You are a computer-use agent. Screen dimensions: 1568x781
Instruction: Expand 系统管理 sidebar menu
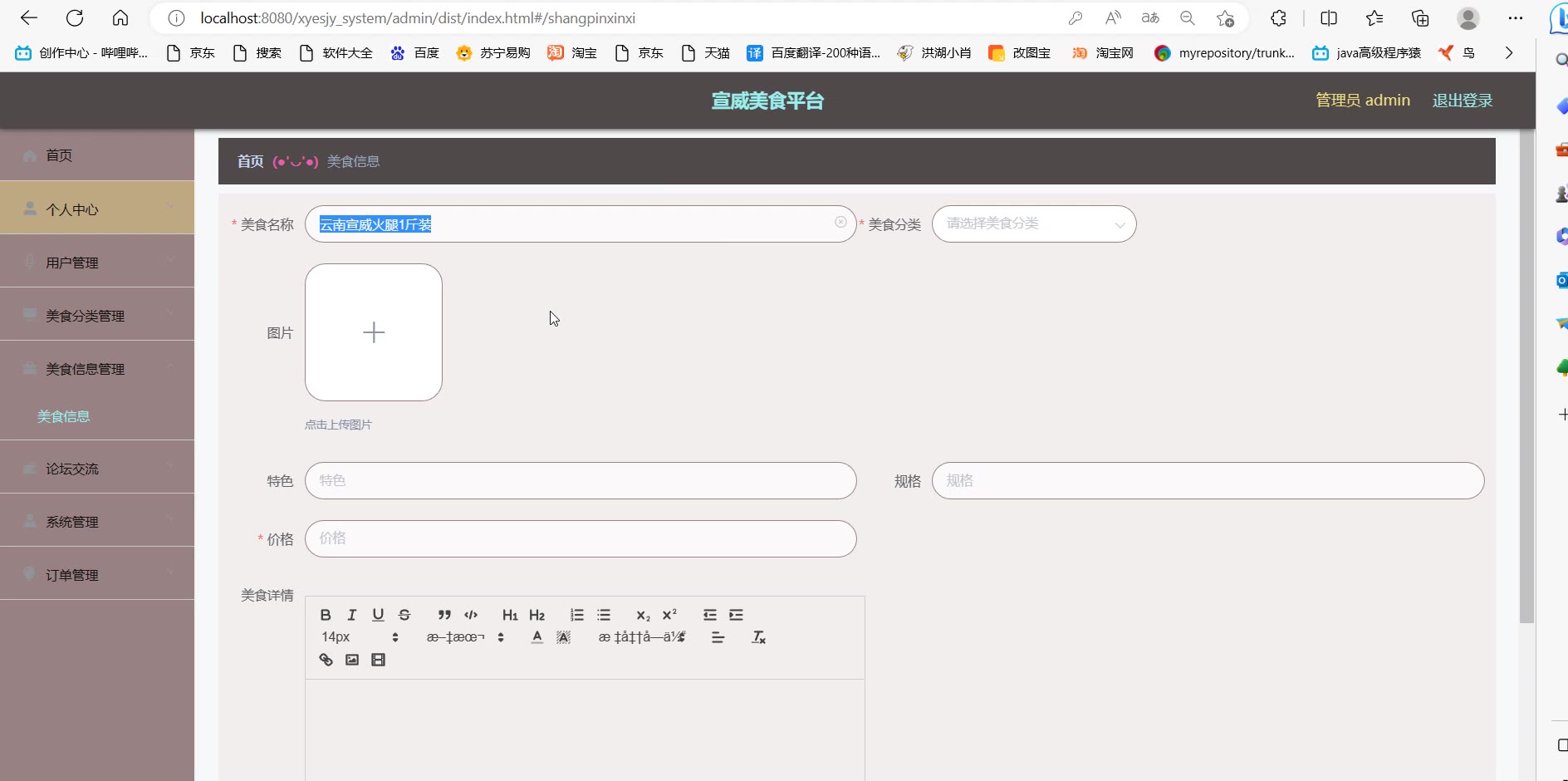(97, 521)
